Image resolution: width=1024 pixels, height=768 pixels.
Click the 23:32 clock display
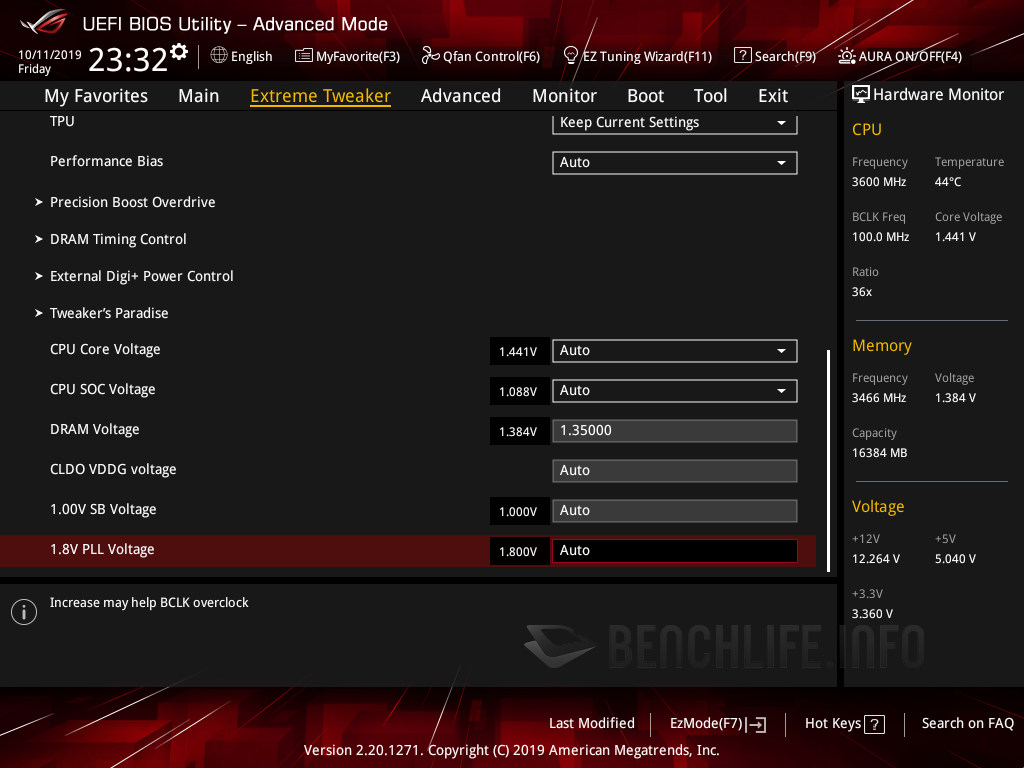128,60
